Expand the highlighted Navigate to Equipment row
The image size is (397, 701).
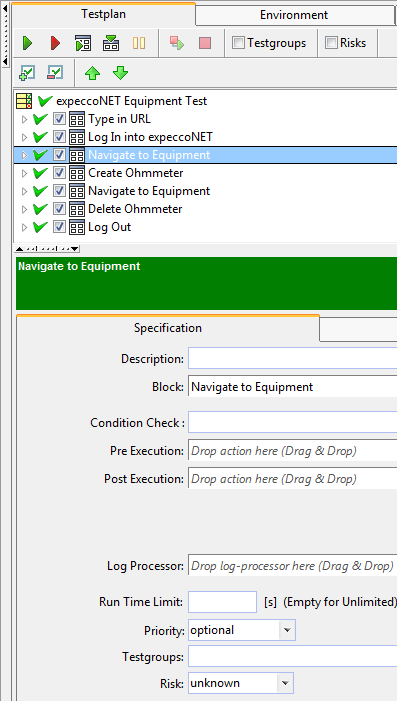pyautogui.click(x=24, y=155)
